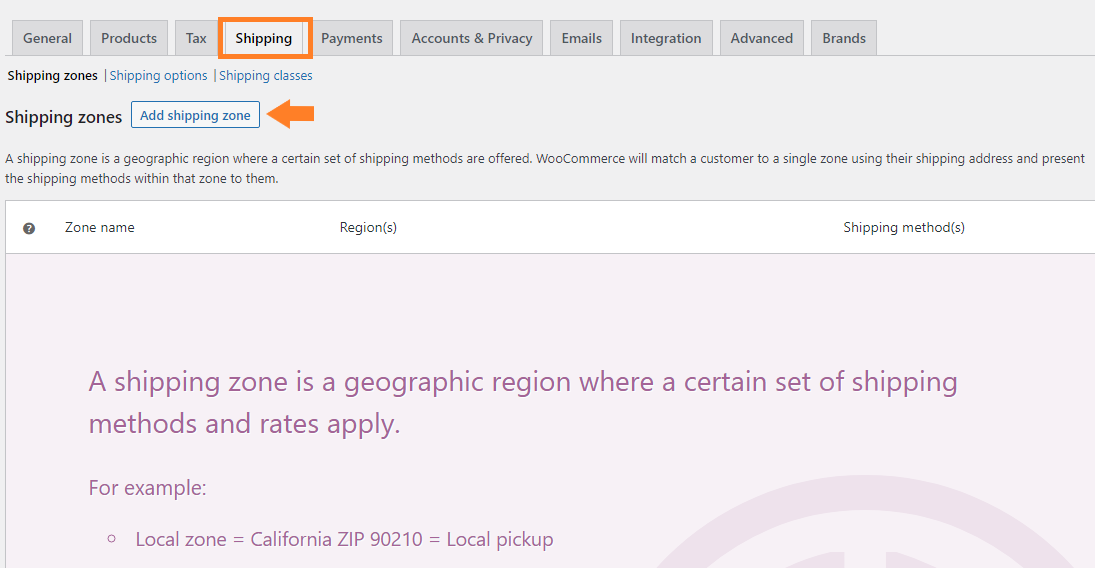The width and height of the screenshot is (1095, 568).
Task: Click the Zone name column header
Action: [100, 227]
